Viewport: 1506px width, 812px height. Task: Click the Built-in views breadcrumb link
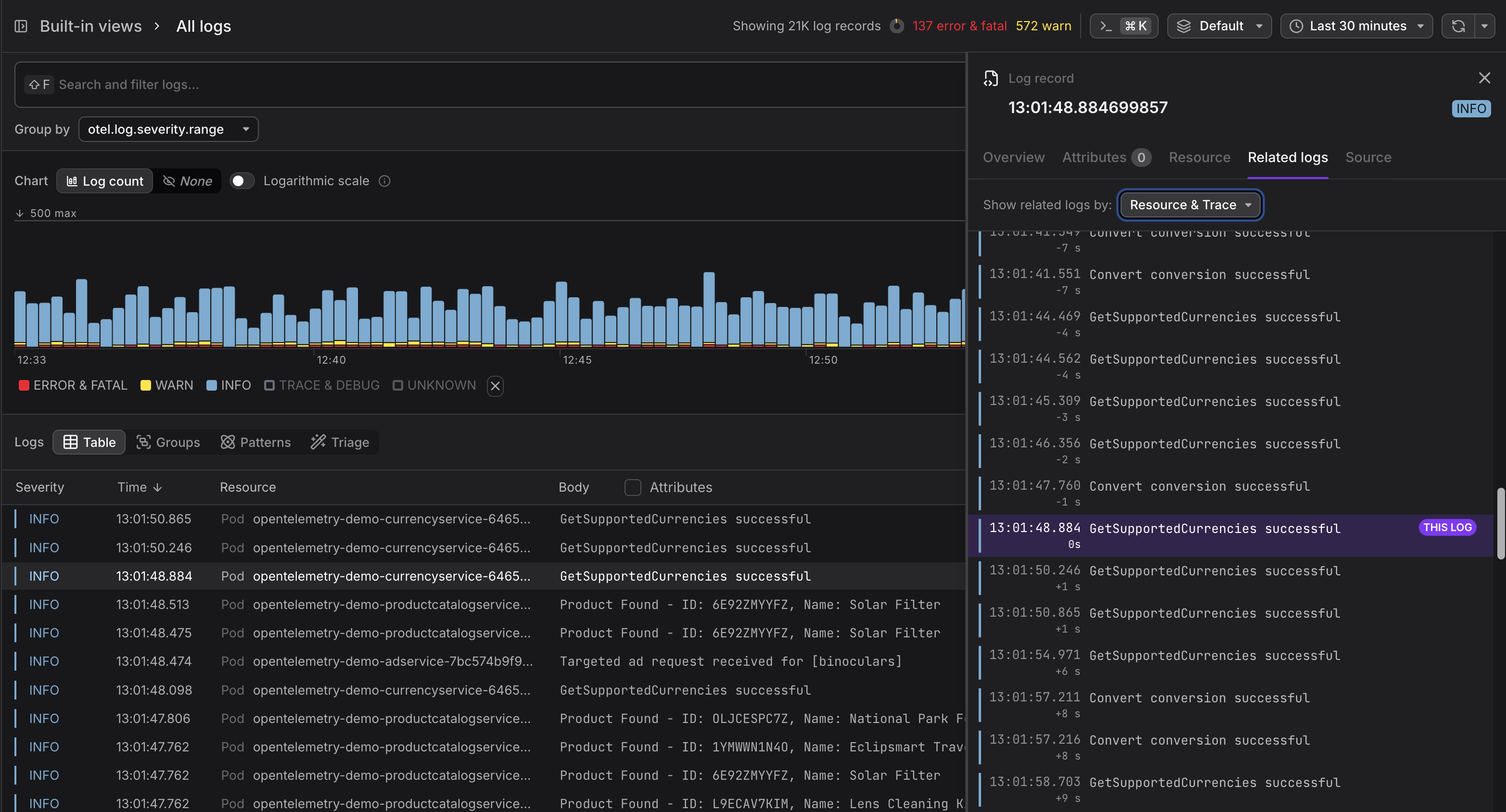pos(90,26)
